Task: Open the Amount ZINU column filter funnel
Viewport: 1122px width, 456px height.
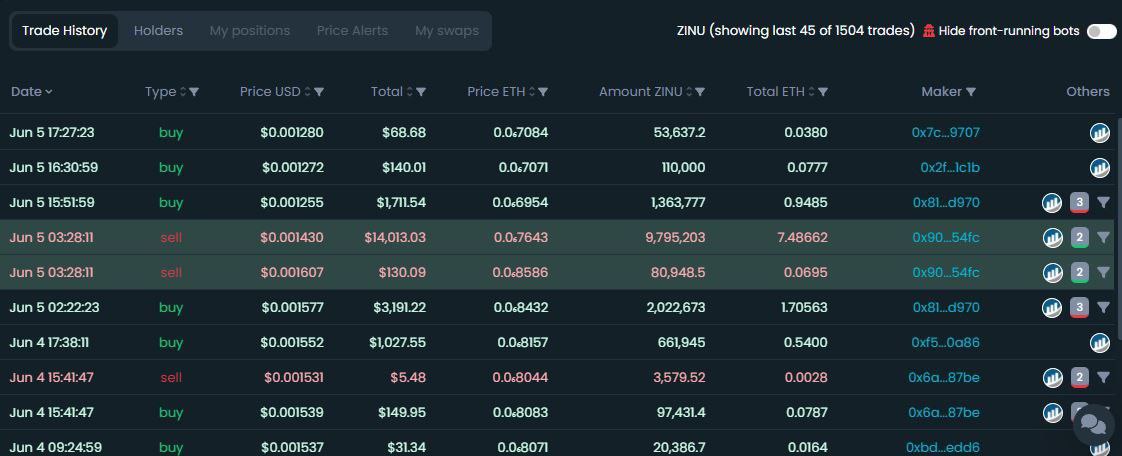Action: click(x=700, y=92)
